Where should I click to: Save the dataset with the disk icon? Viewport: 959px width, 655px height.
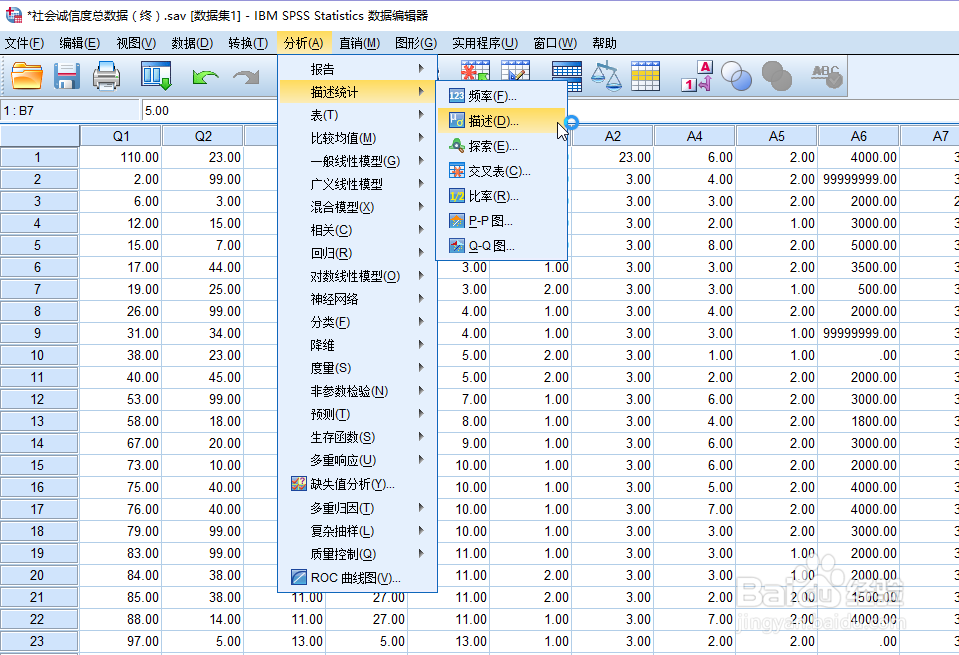click(x=66, y=76)
